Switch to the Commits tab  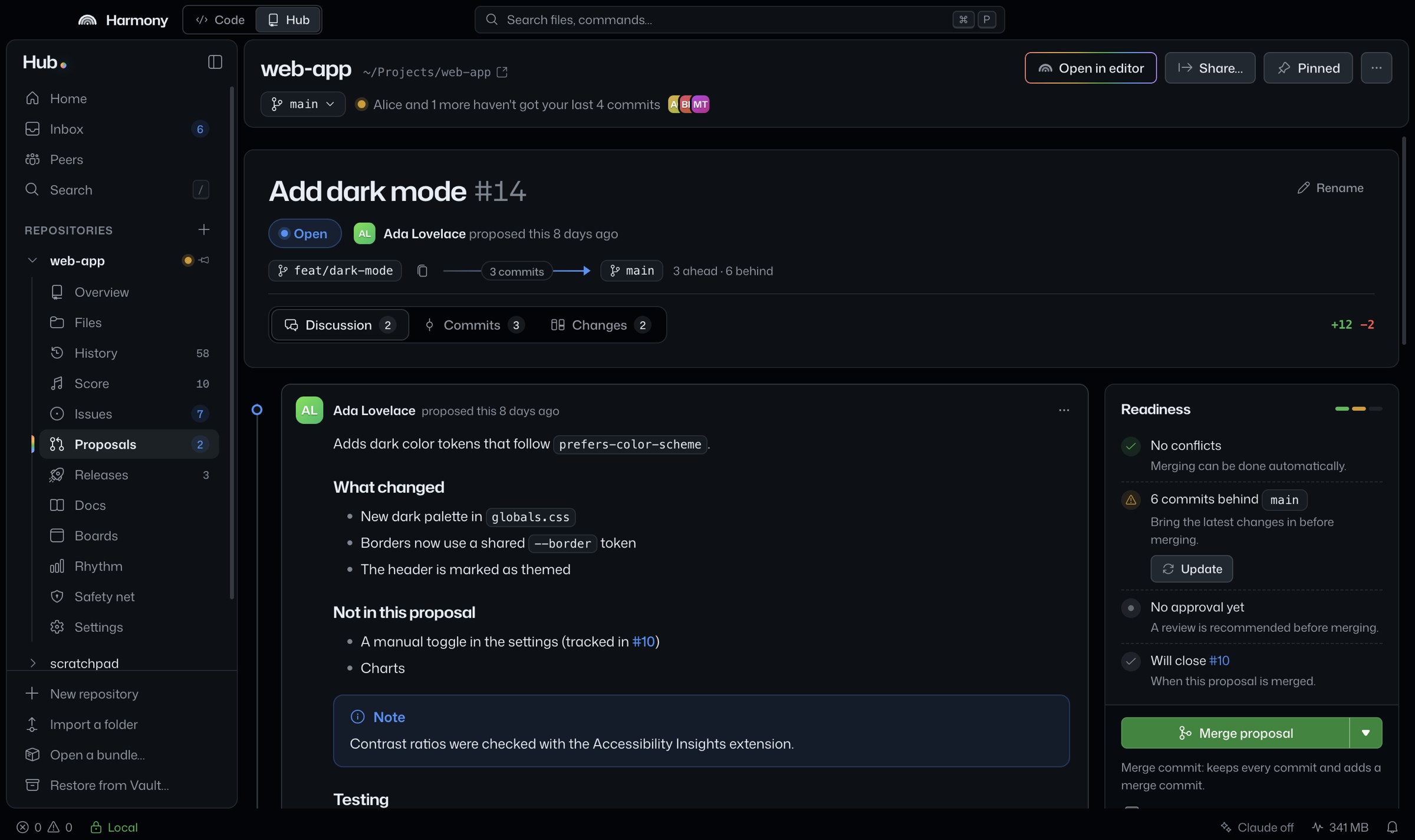coord(475,325)
